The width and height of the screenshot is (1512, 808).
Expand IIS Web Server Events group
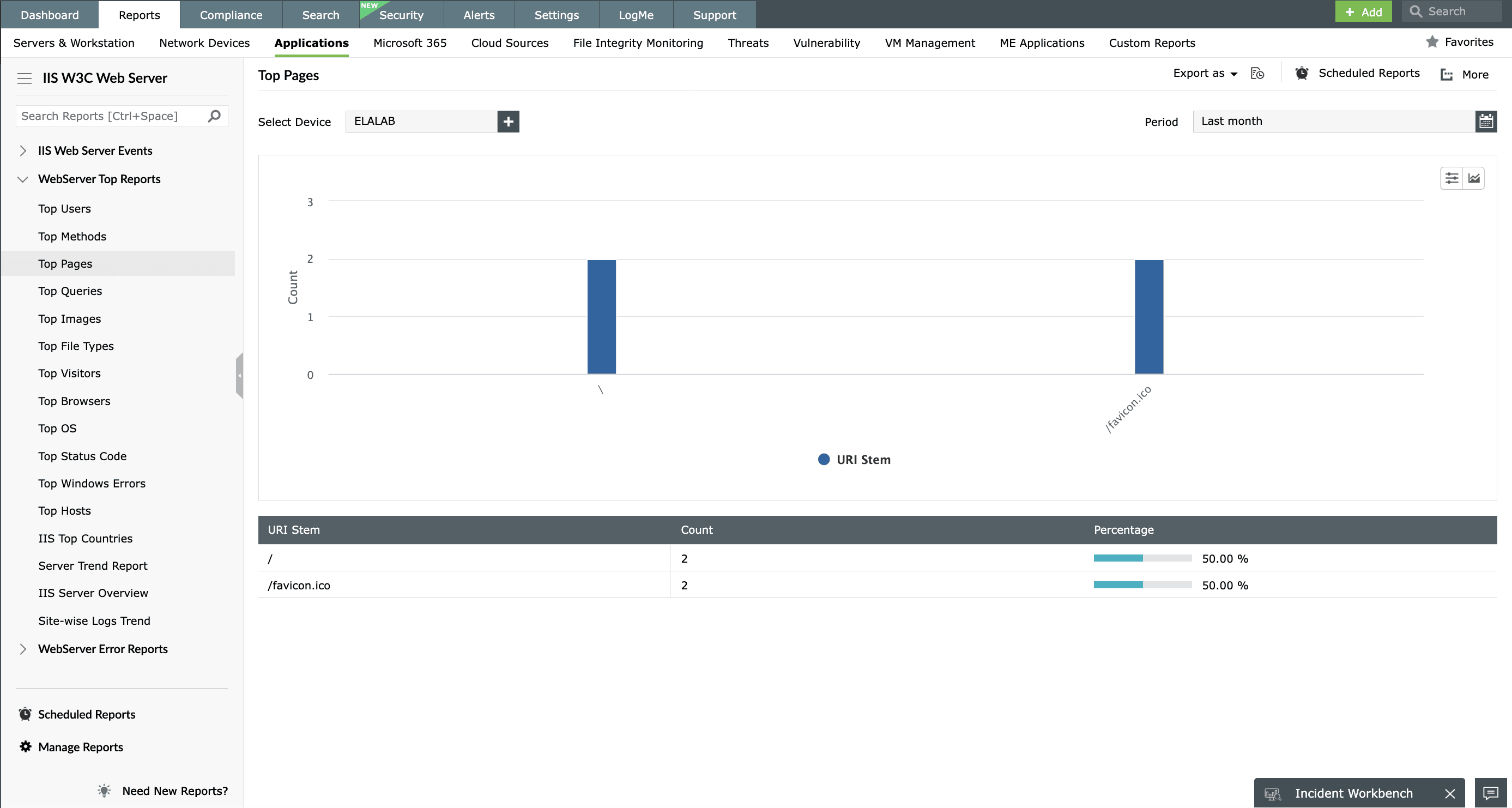(x=23, y=151)
